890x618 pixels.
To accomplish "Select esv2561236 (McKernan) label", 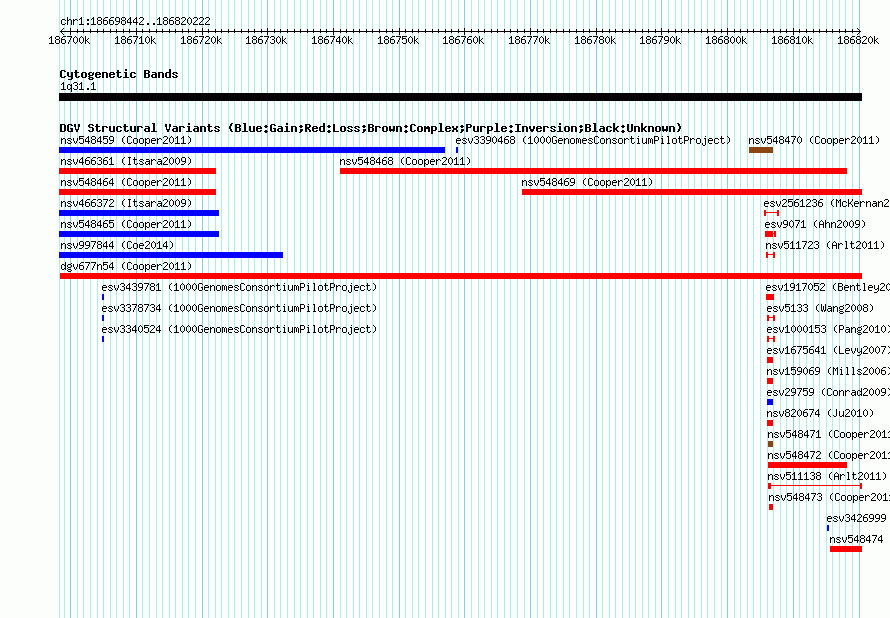I will coord(826,203).
